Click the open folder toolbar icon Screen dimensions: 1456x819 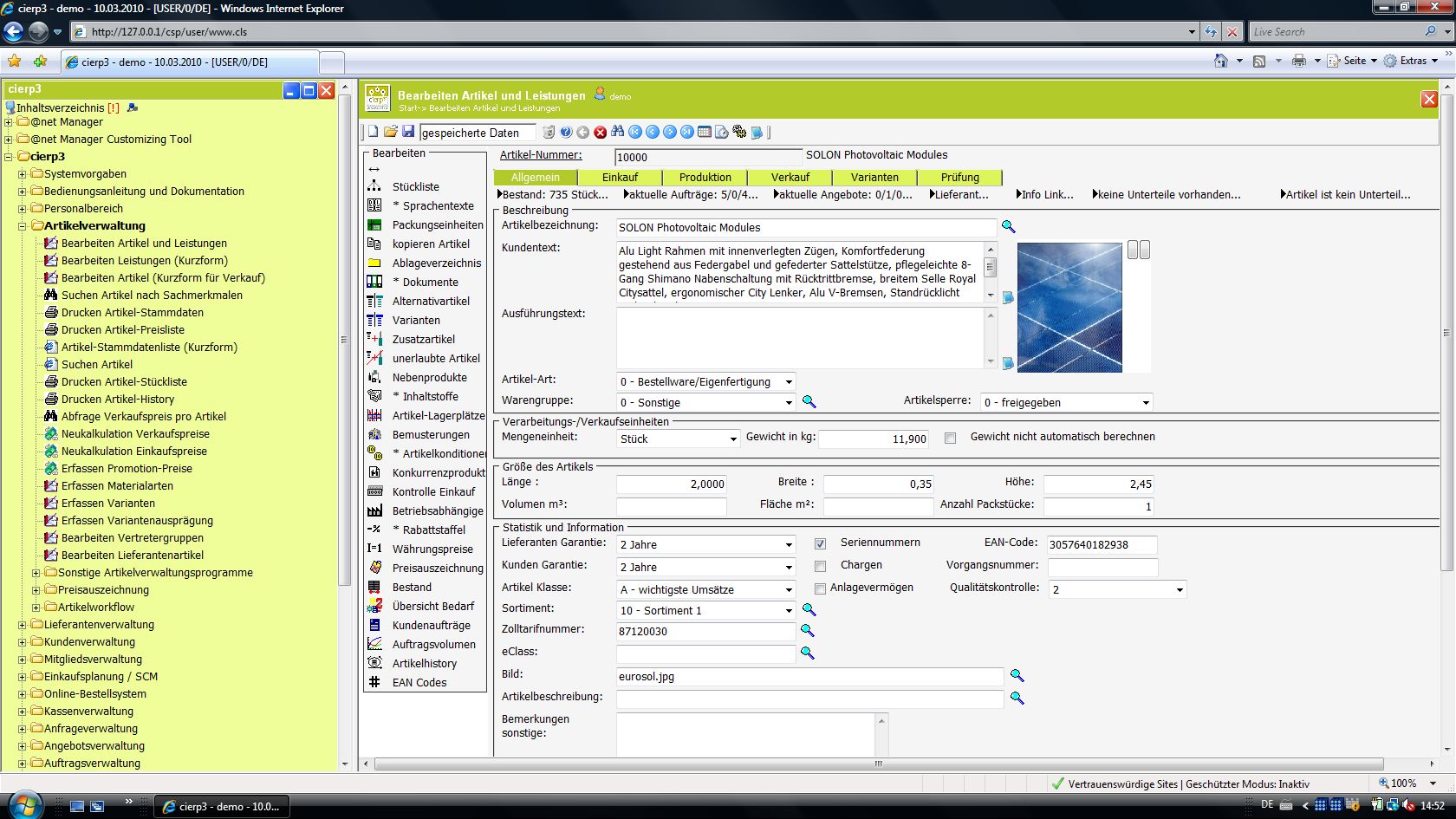pyautogui.click(x=391, y=132)
